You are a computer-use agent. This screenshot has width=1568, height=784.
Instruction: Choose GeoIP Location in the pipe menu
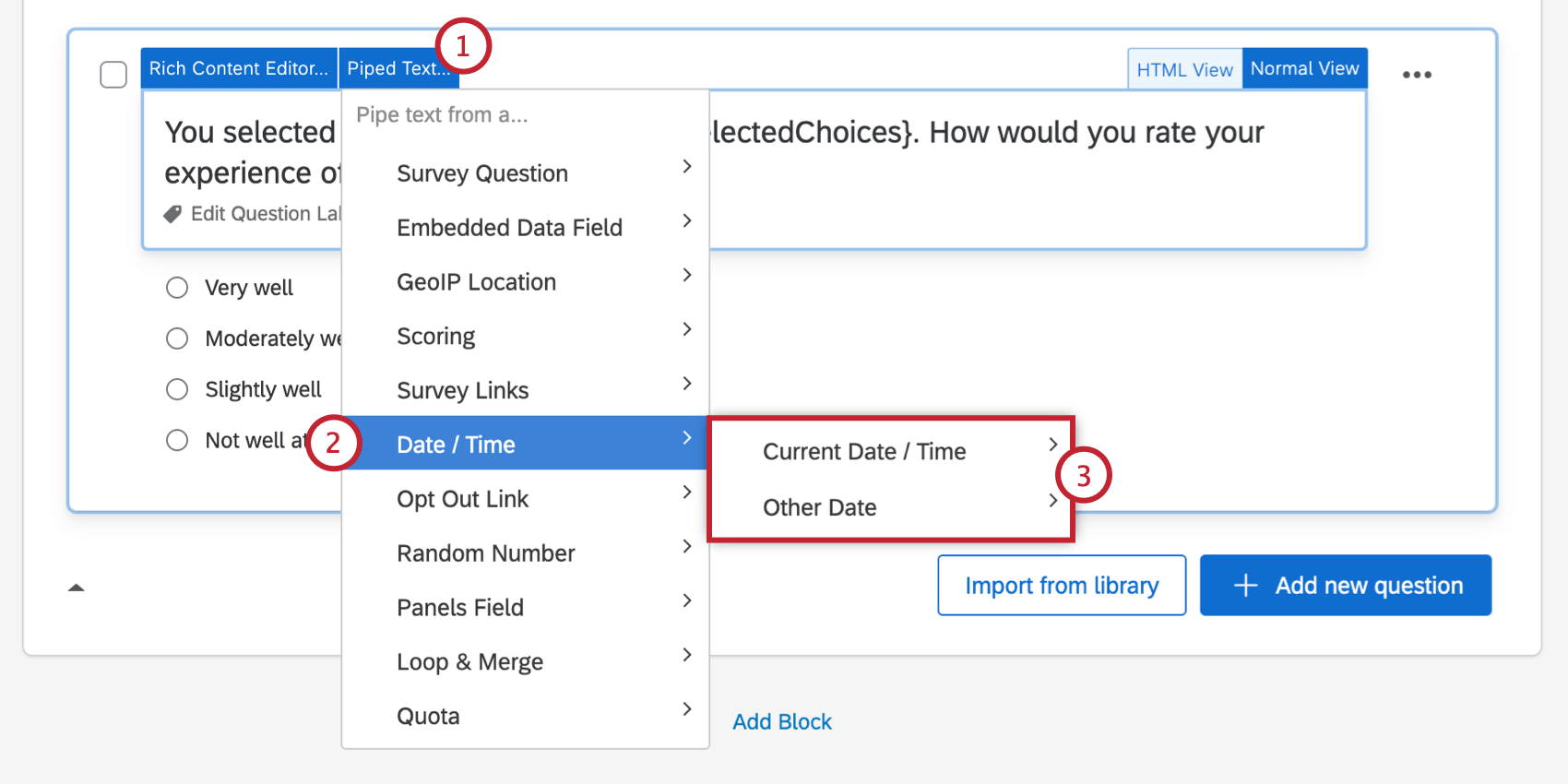(x=476, y=281)
